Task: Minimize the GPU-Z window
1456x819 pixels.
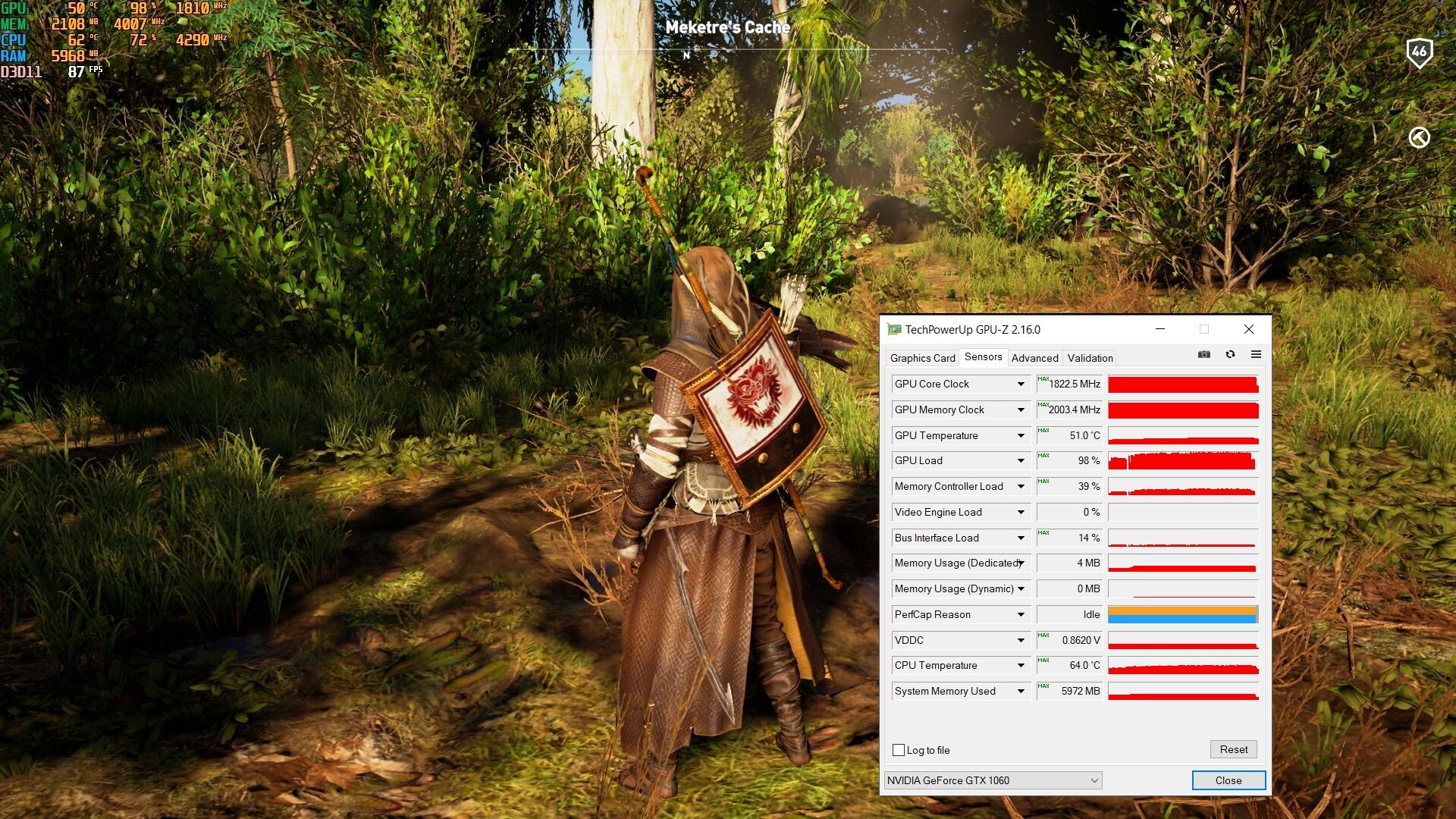Action: [1159, 329]
